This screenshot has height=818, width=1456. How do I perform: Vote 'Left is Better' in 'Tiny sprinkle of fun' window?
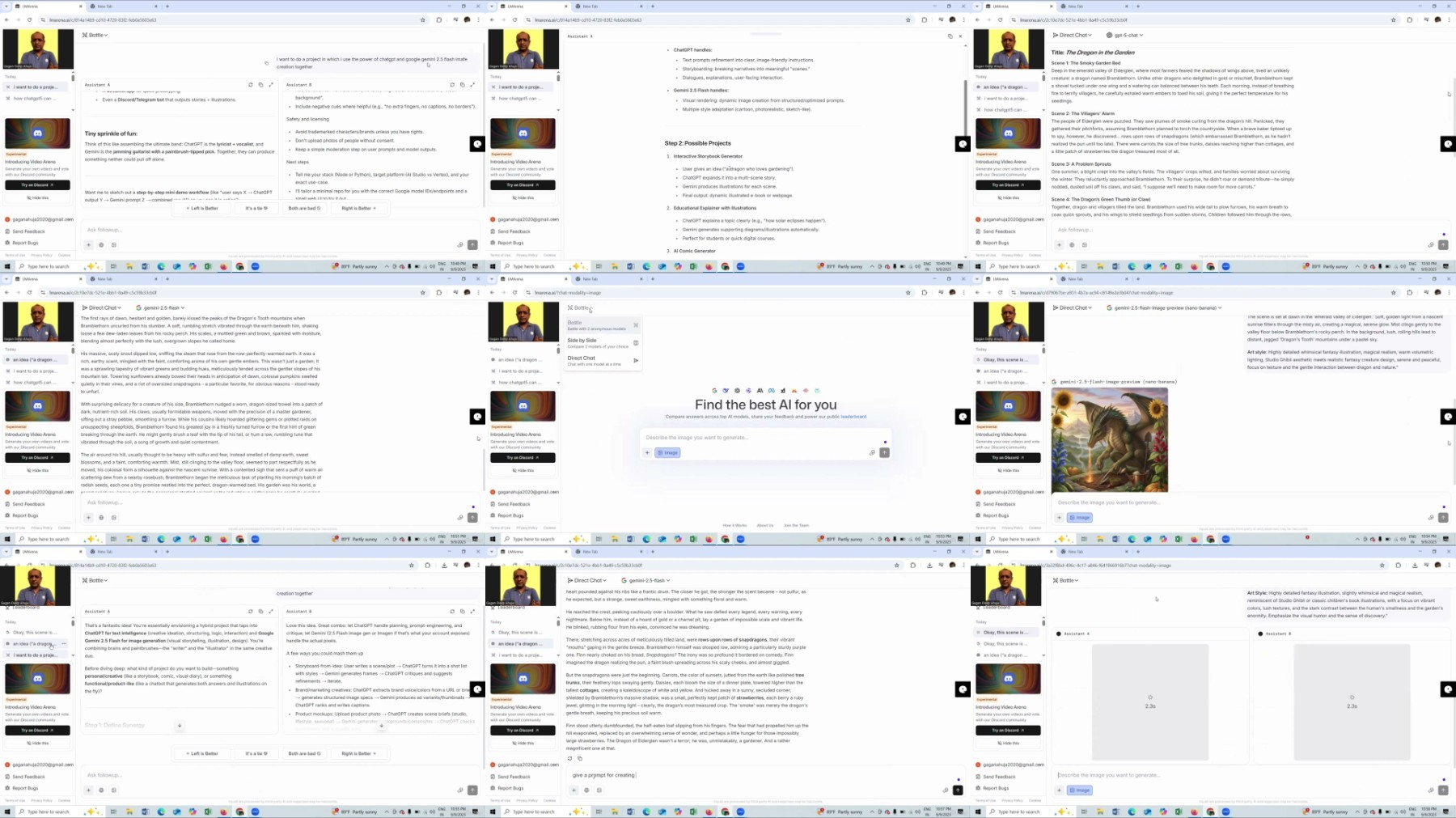201,208
